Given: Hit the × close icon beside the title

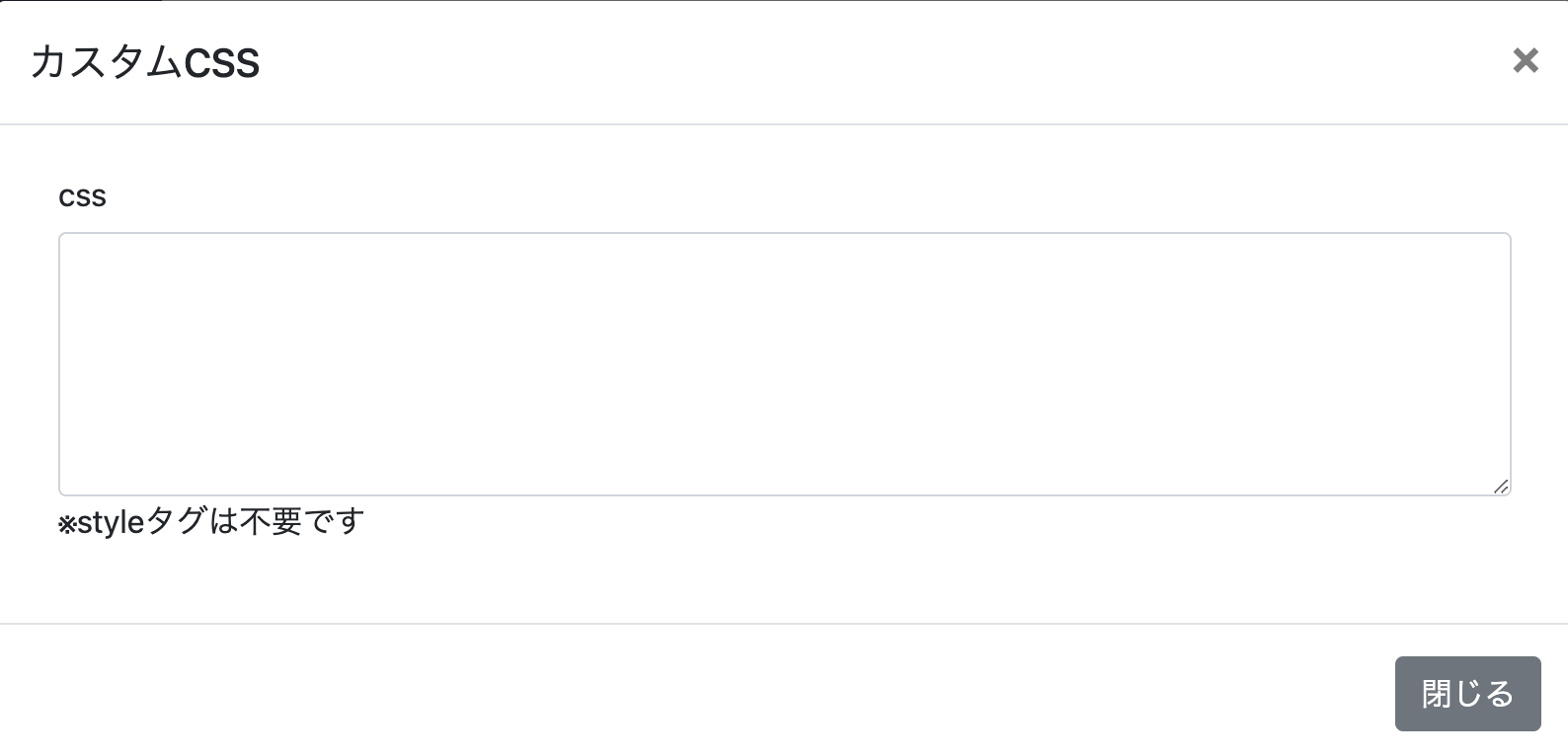Looking at the screenshot, I should (1526, 61).
